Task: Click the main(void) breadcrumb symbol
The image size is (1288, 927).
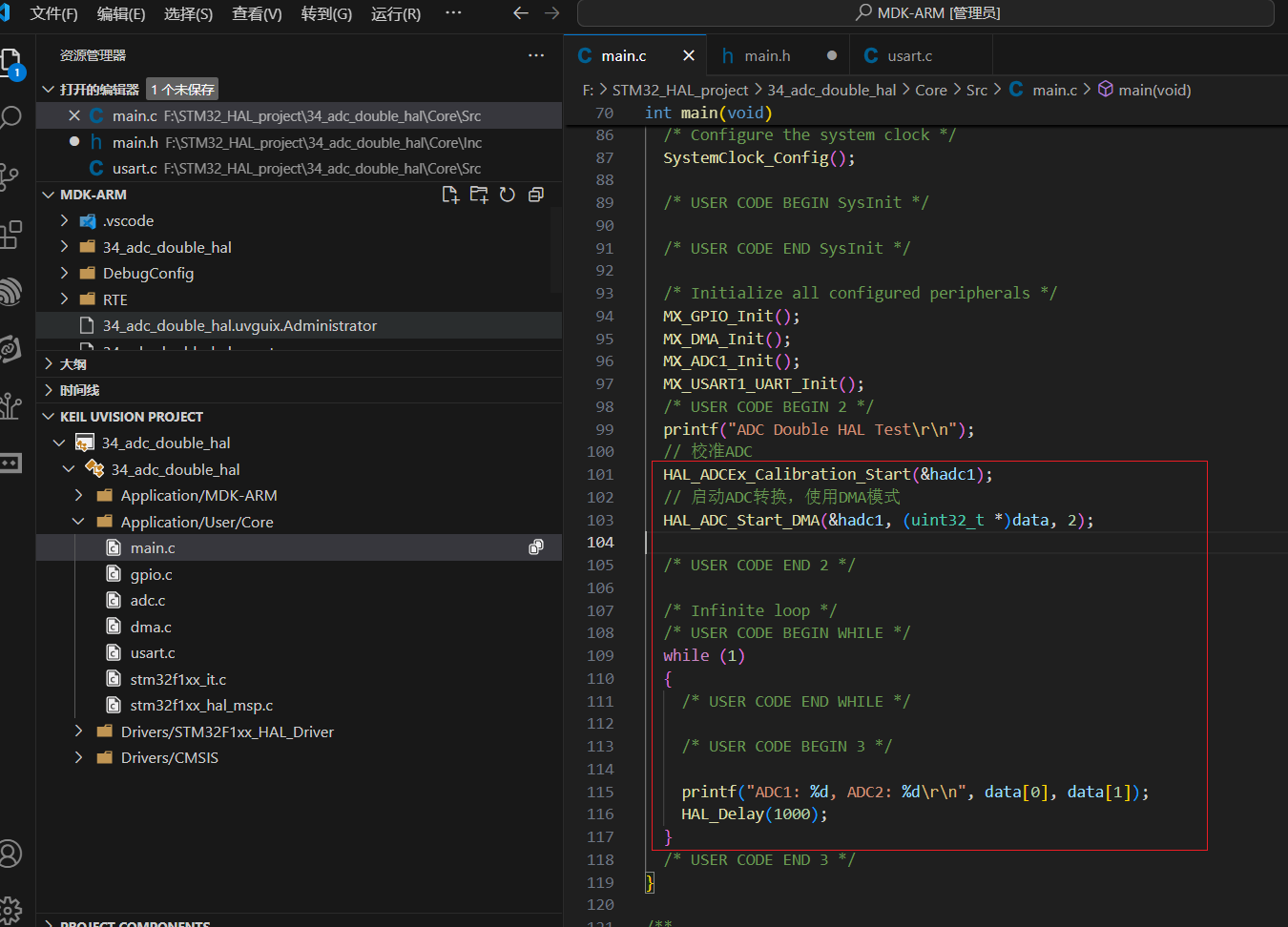Action: [1145, 90]
